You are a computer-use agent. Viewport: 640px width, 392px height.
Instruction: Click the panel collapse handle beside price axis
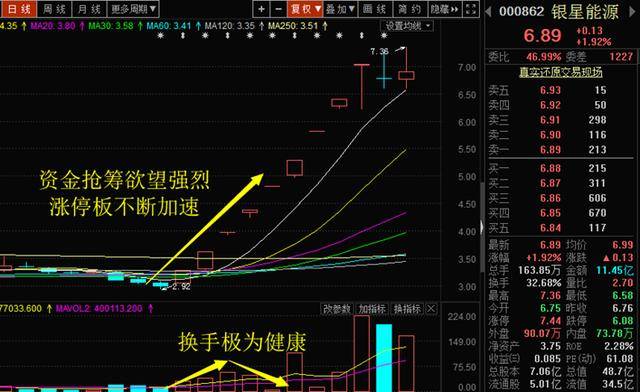482,227
